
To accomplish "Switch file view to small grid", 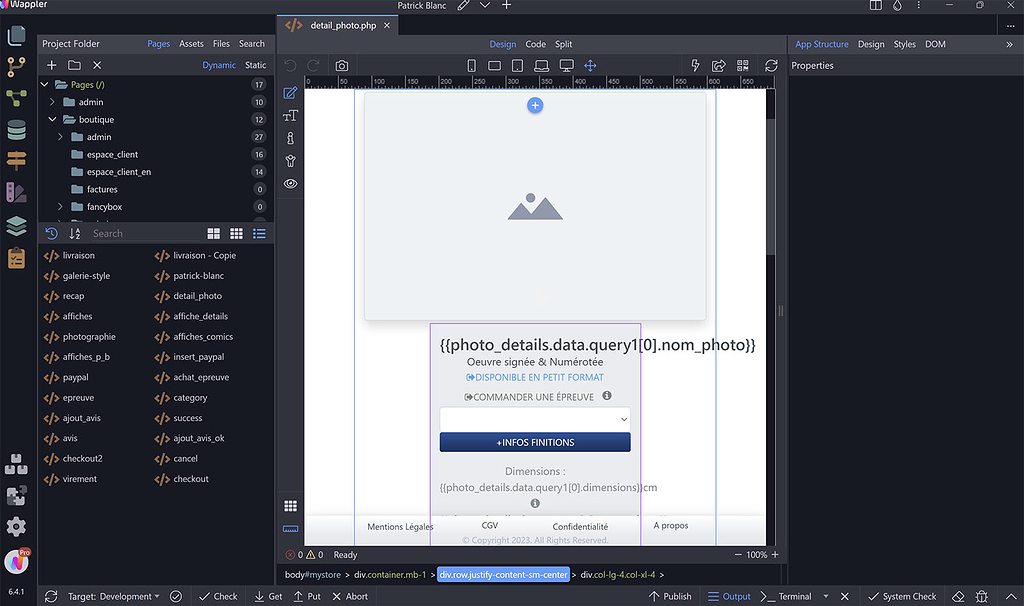I will pos(236,234).
